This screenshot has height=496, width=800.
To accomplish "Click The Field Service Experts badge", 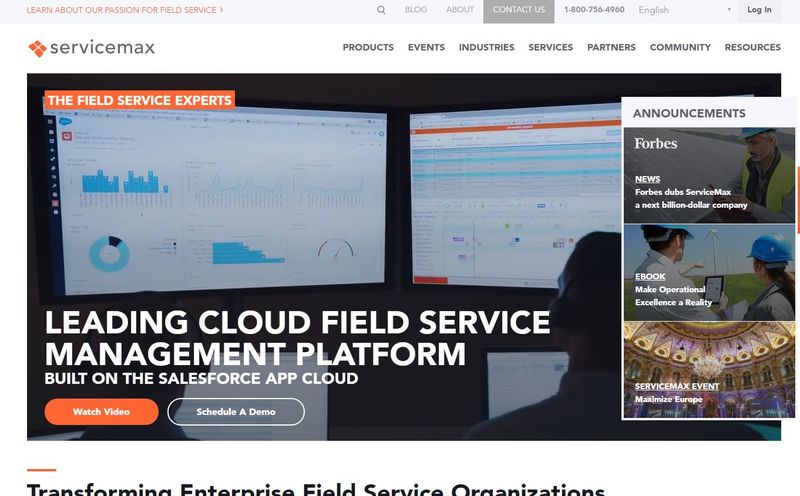I will click(x=139, y=100).
